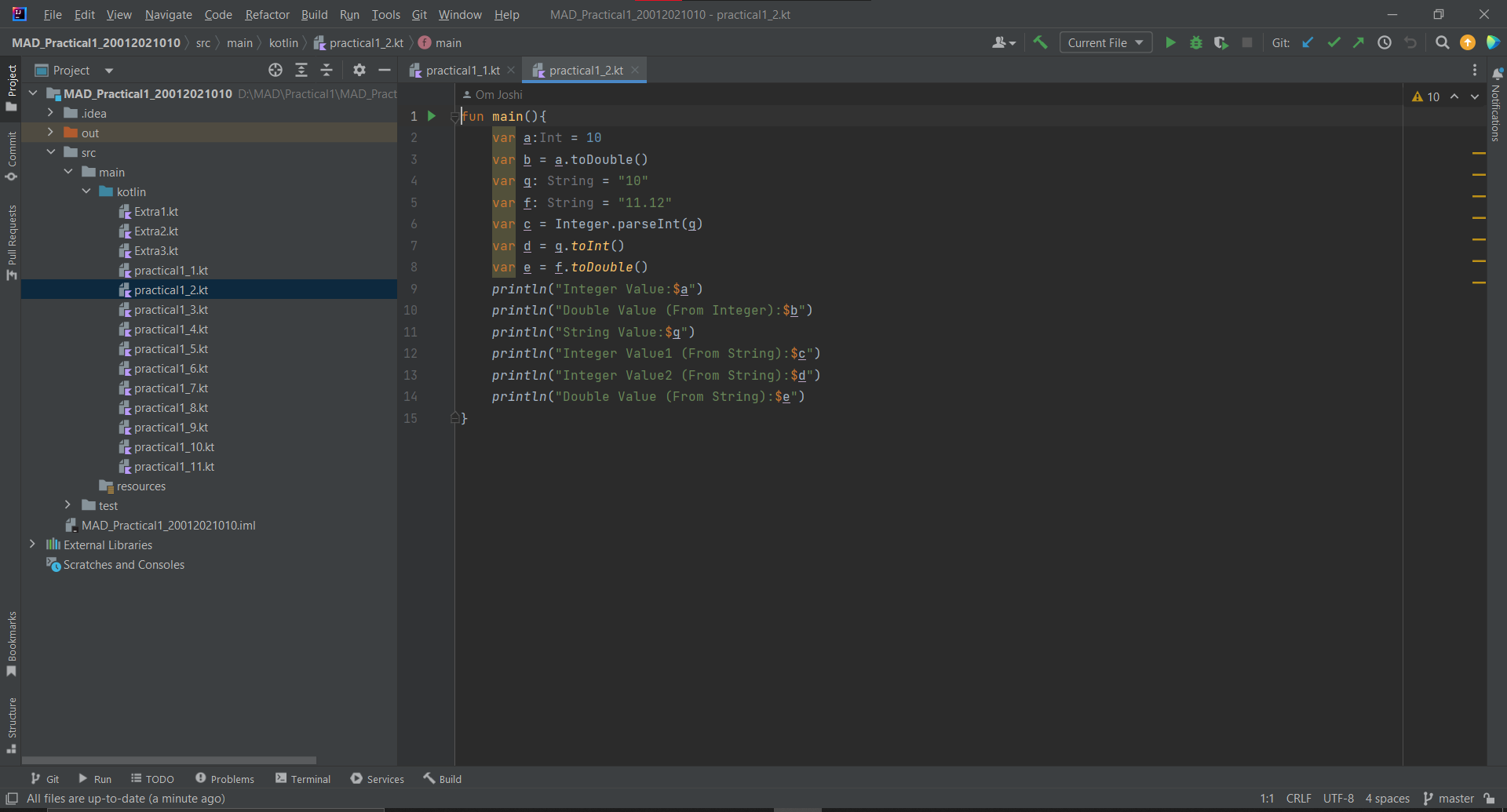Open the Navigate menu

[x=168, y=14]
